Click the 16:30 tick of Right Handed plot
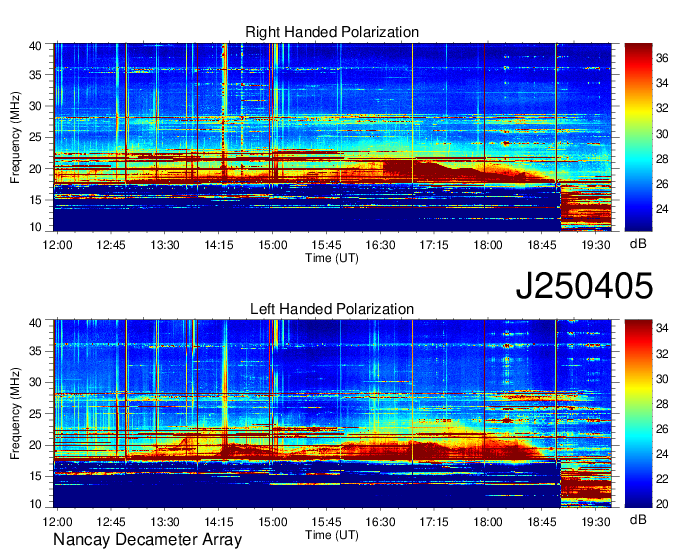Screen dimensions: 680x552 (380, 245)
